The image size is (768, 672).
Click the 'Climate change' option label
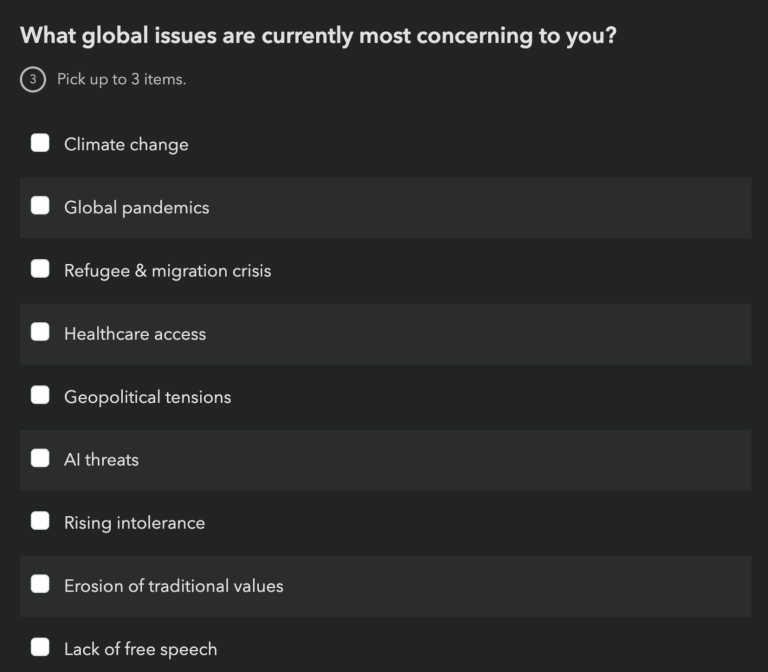point(126,144)
